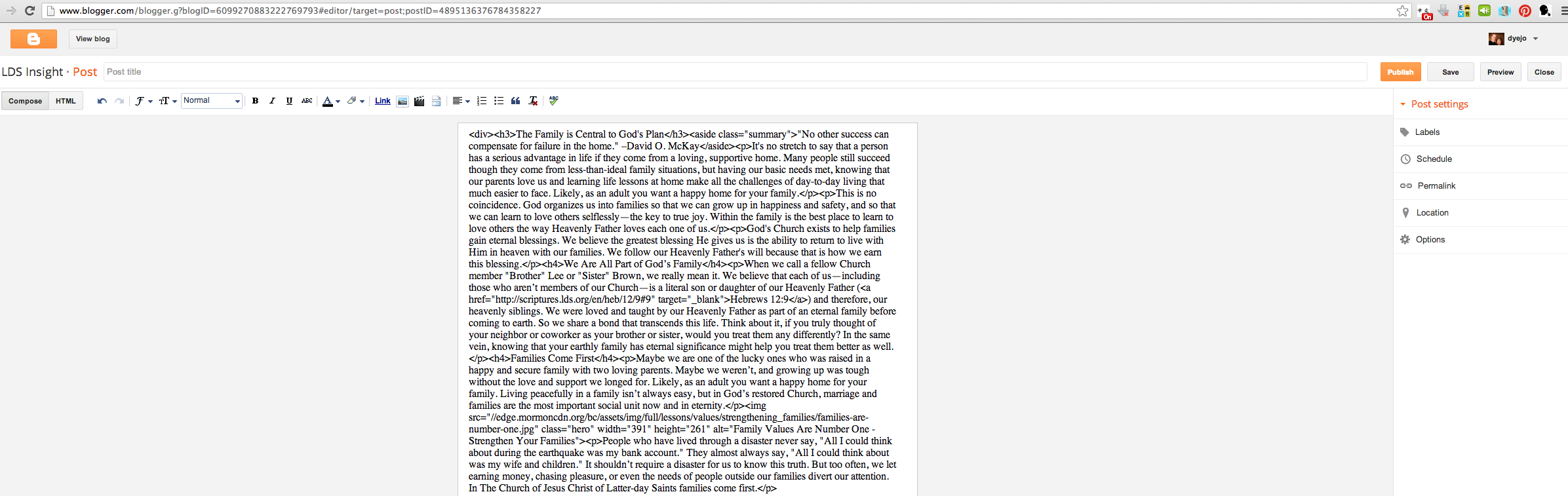The height and width of the screenshot is (496, 1568).
Task: Remove formatting from selected text
Action: click(533, 101)
